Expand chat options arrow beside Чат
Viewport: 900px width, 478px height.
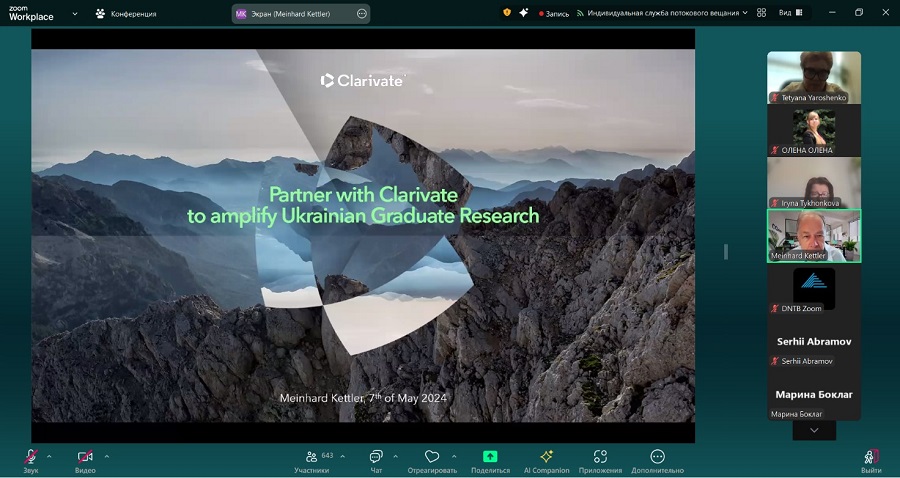(x=395, y=457)
